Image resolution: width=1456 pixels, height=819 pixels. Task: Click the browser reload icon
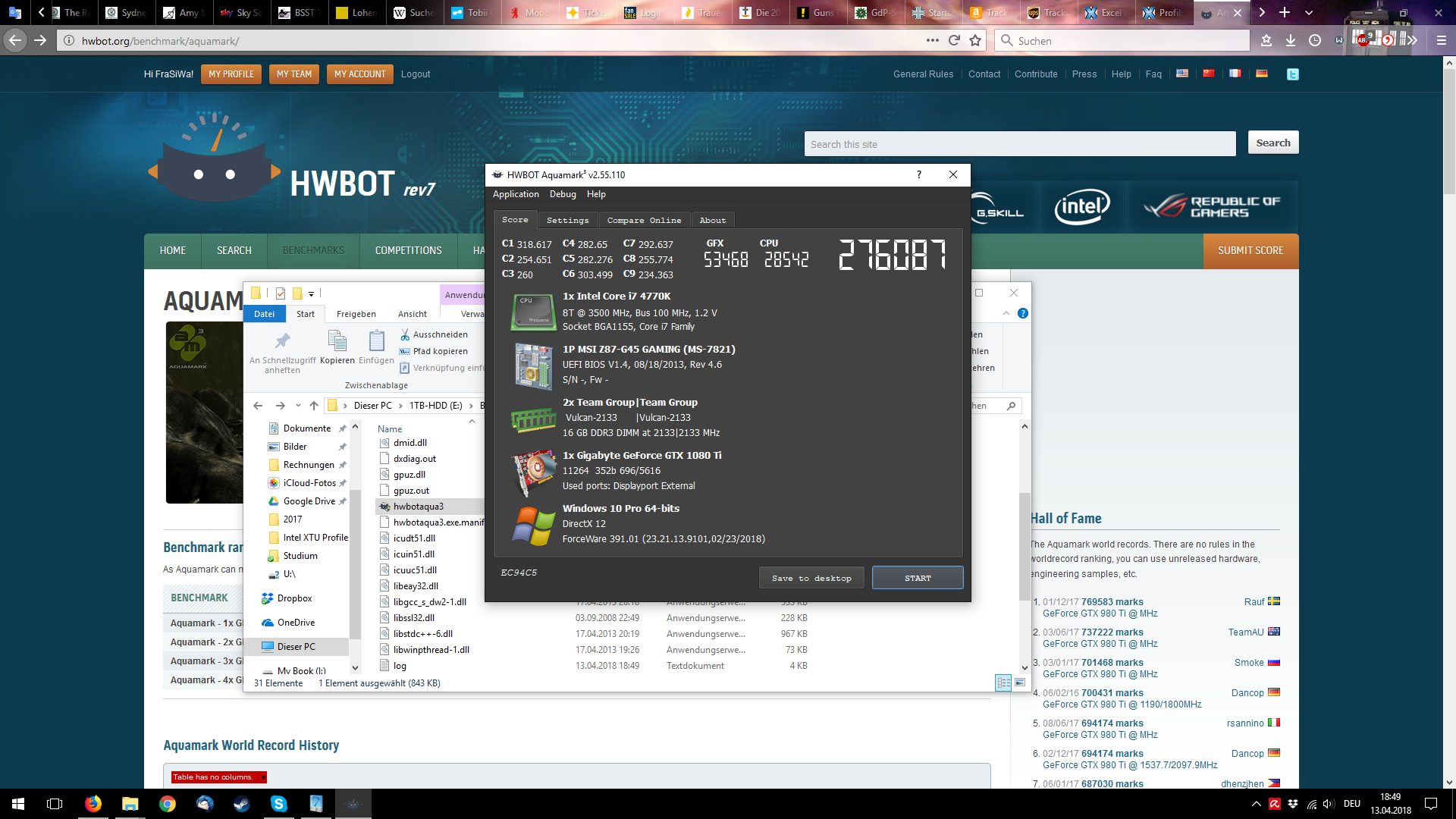[954, 40]
